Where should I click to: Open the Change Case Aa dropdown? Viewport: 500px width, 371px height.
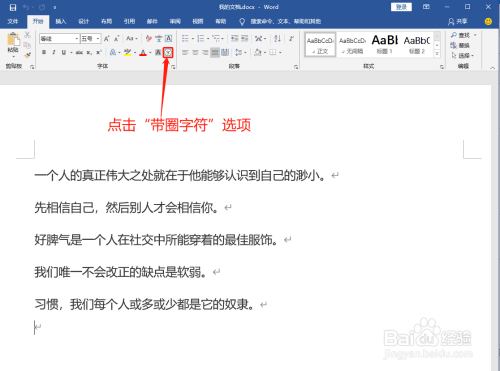tap(132, 39)
